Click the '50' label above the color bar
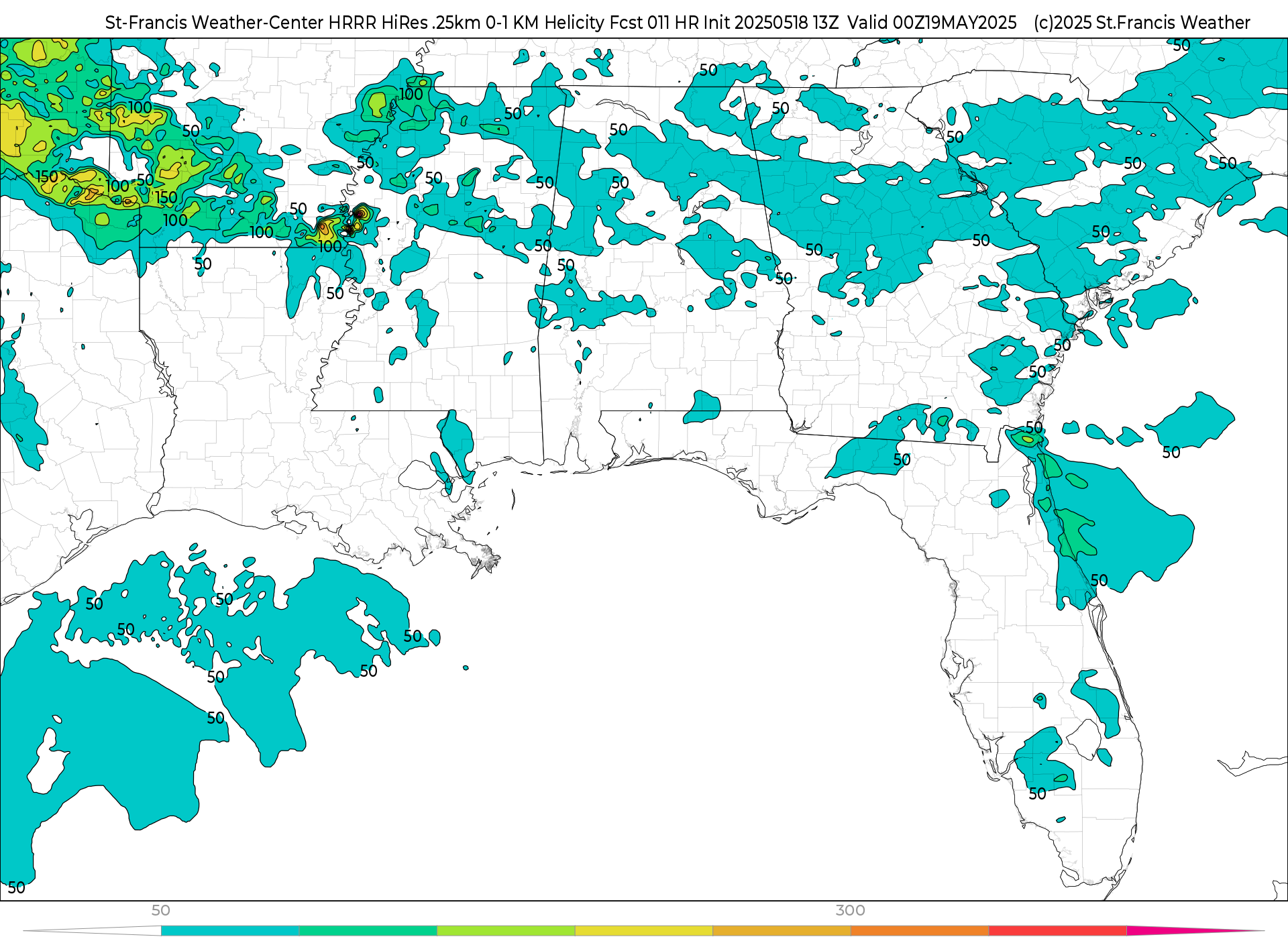Image resolution: width=1288 pixels, height=939 pixels. (161, 910)
